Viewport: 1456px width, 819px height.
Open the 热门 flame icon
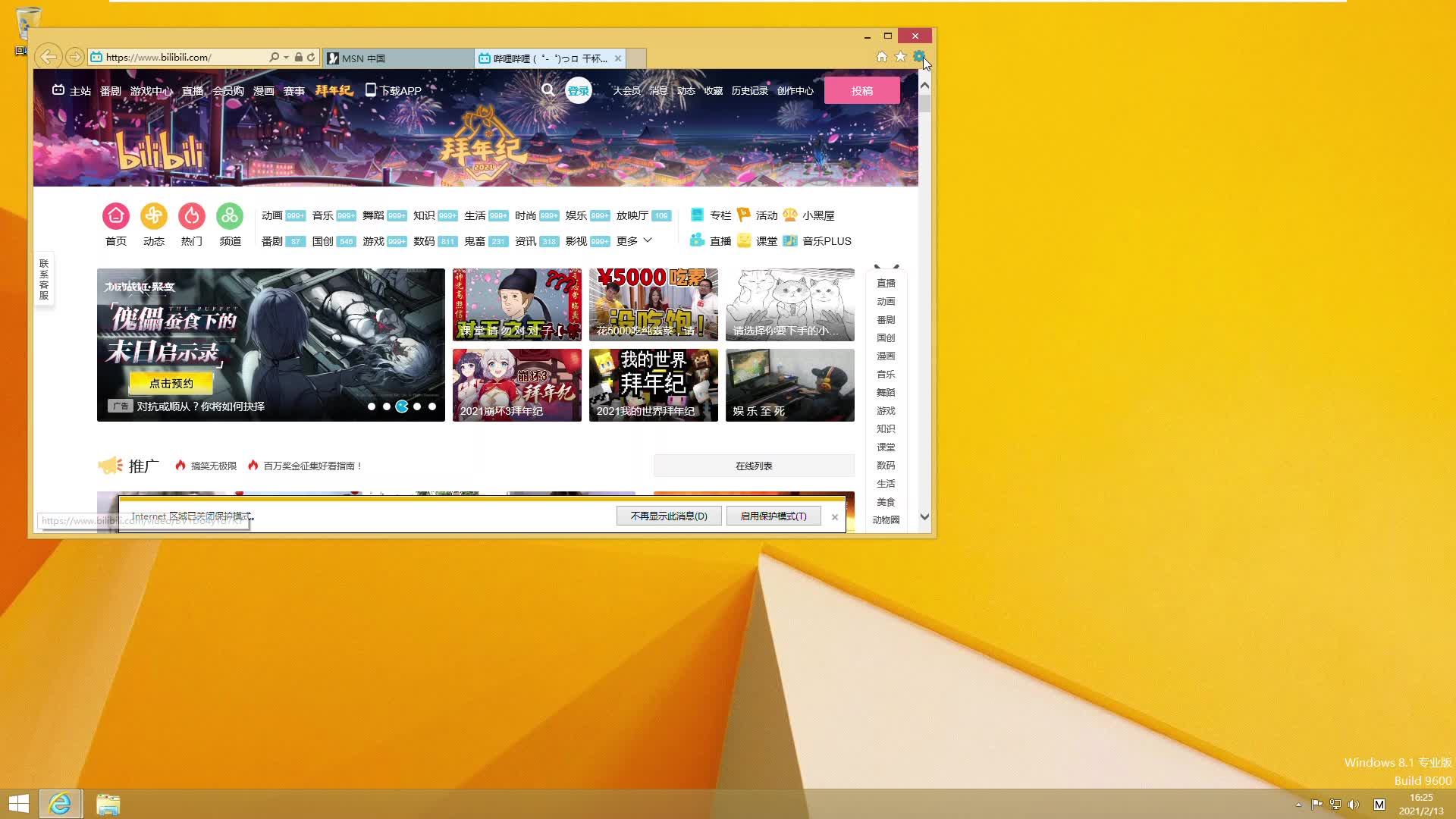pos(192,216)
